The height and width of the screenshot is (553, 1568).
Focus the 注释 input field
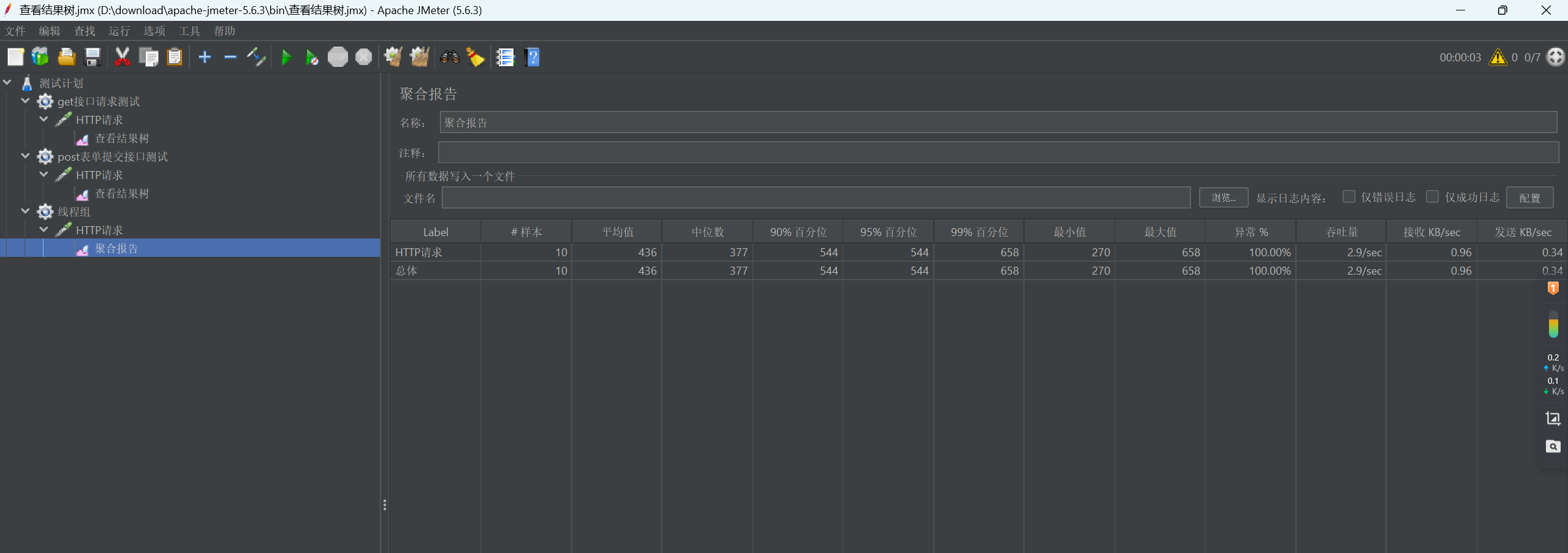(x=998, y=152)
